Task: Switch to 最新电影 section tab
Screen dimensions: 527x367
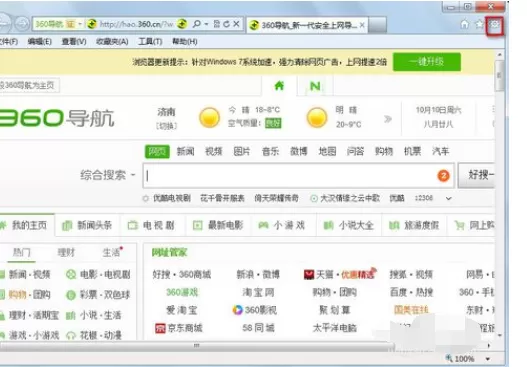Action: (x=218, y=225)
